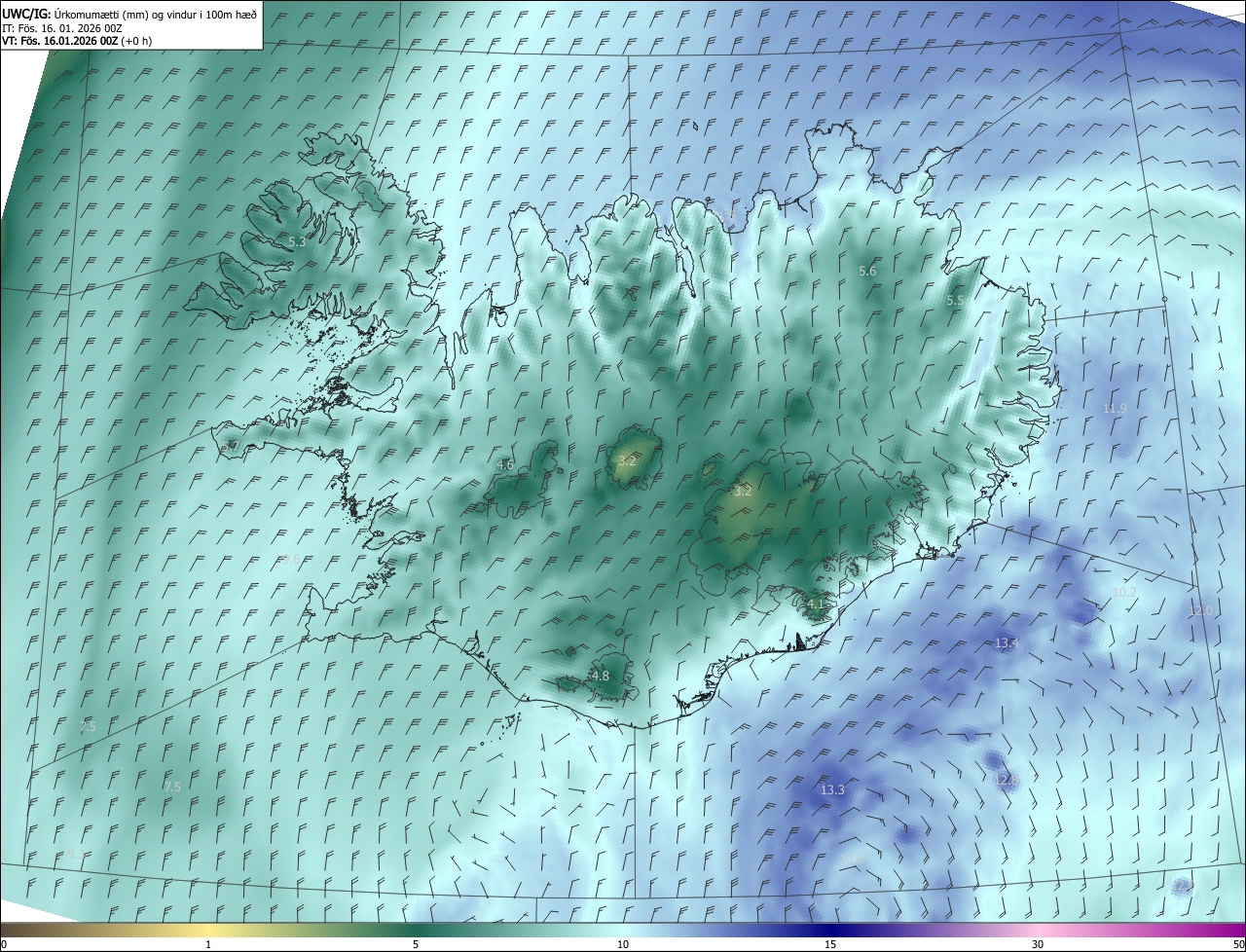This screenshot has height=952, width=1246.
Task: Click the 5.3 value over the Westfjords
Action: point(297,240)
